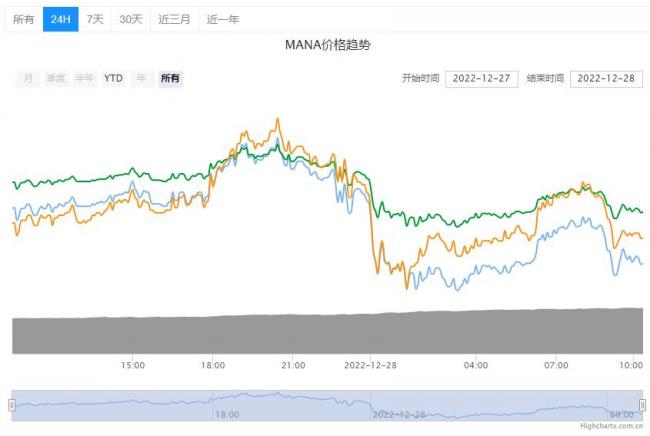Click the 21:00 axis label

click(293, 365)
